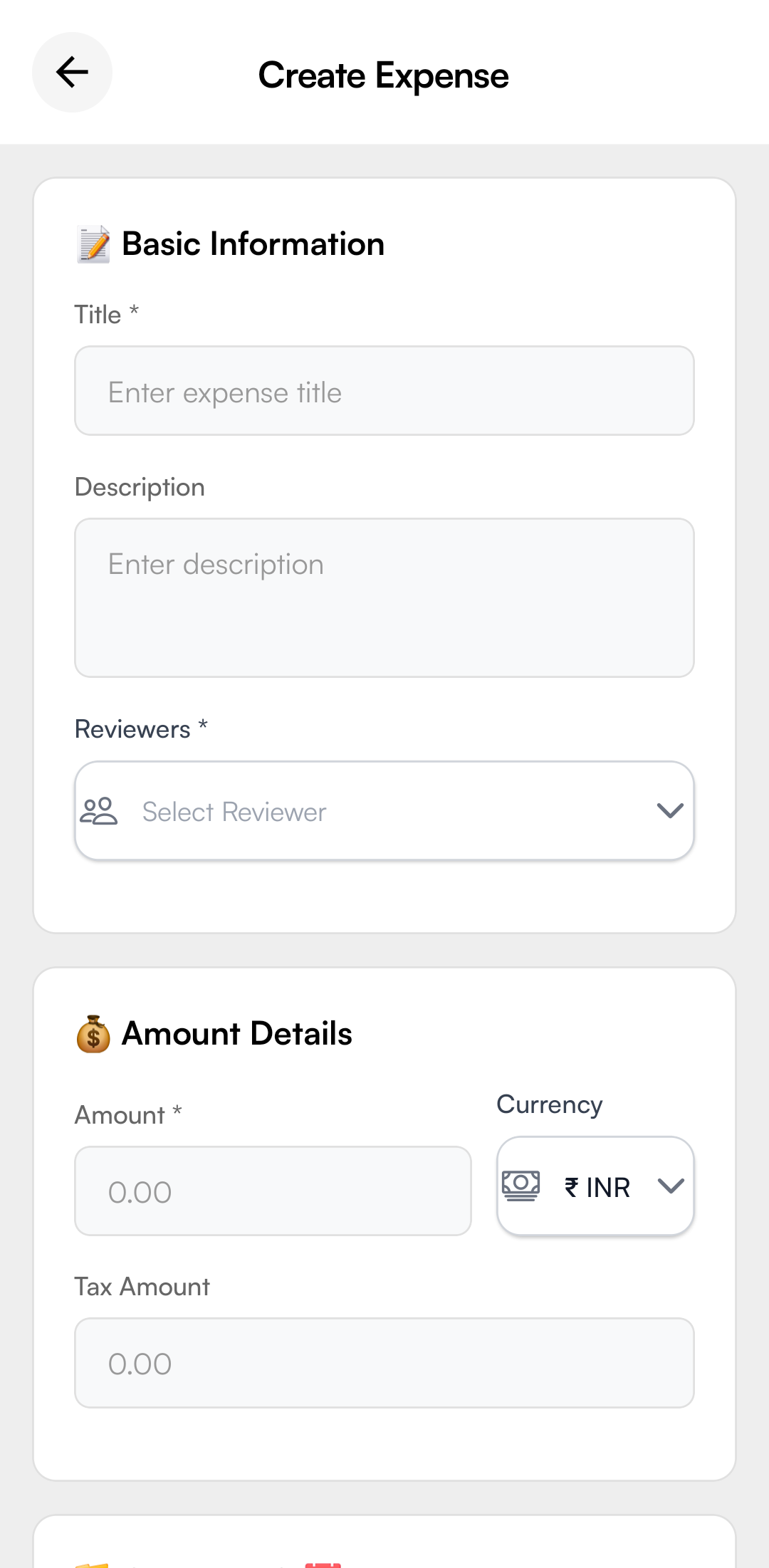Click the banknote icon in Currency selector
The height and width of the screenshot is (1568, 769).
[x=520, y=1186]
